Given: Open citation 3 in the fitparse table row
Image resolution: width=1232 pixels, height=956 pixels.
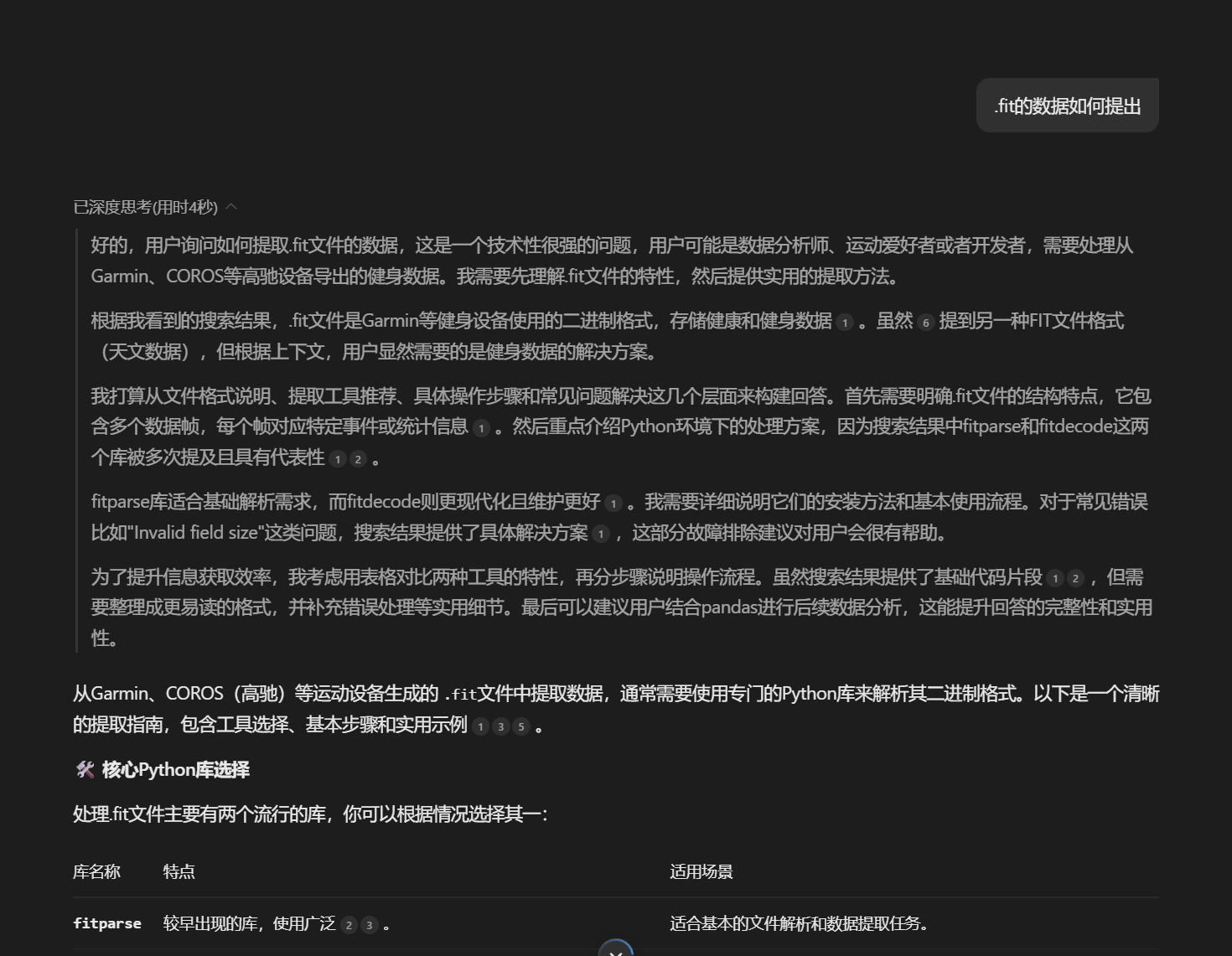Looking at the screenshot, I should (x=370, y=925).
